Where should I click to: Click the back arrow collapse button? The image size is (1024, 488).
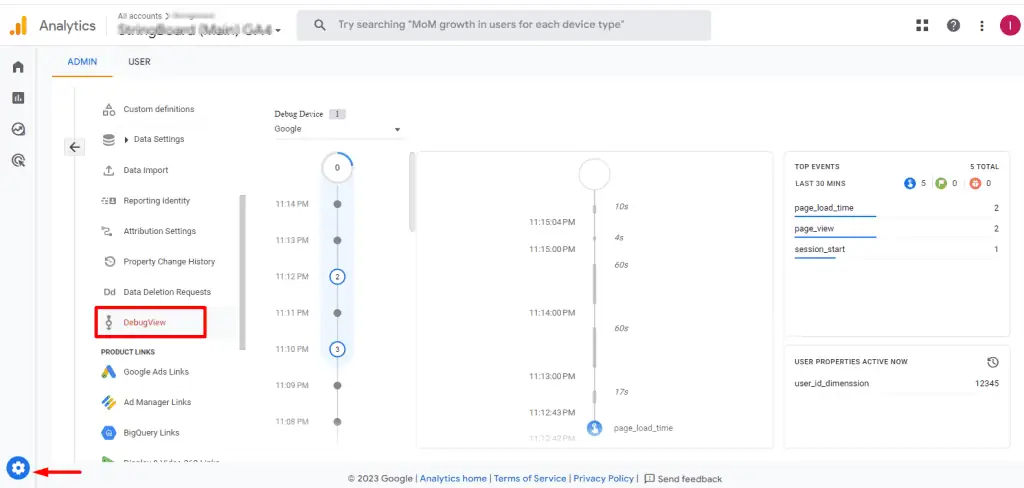(74, 147)
